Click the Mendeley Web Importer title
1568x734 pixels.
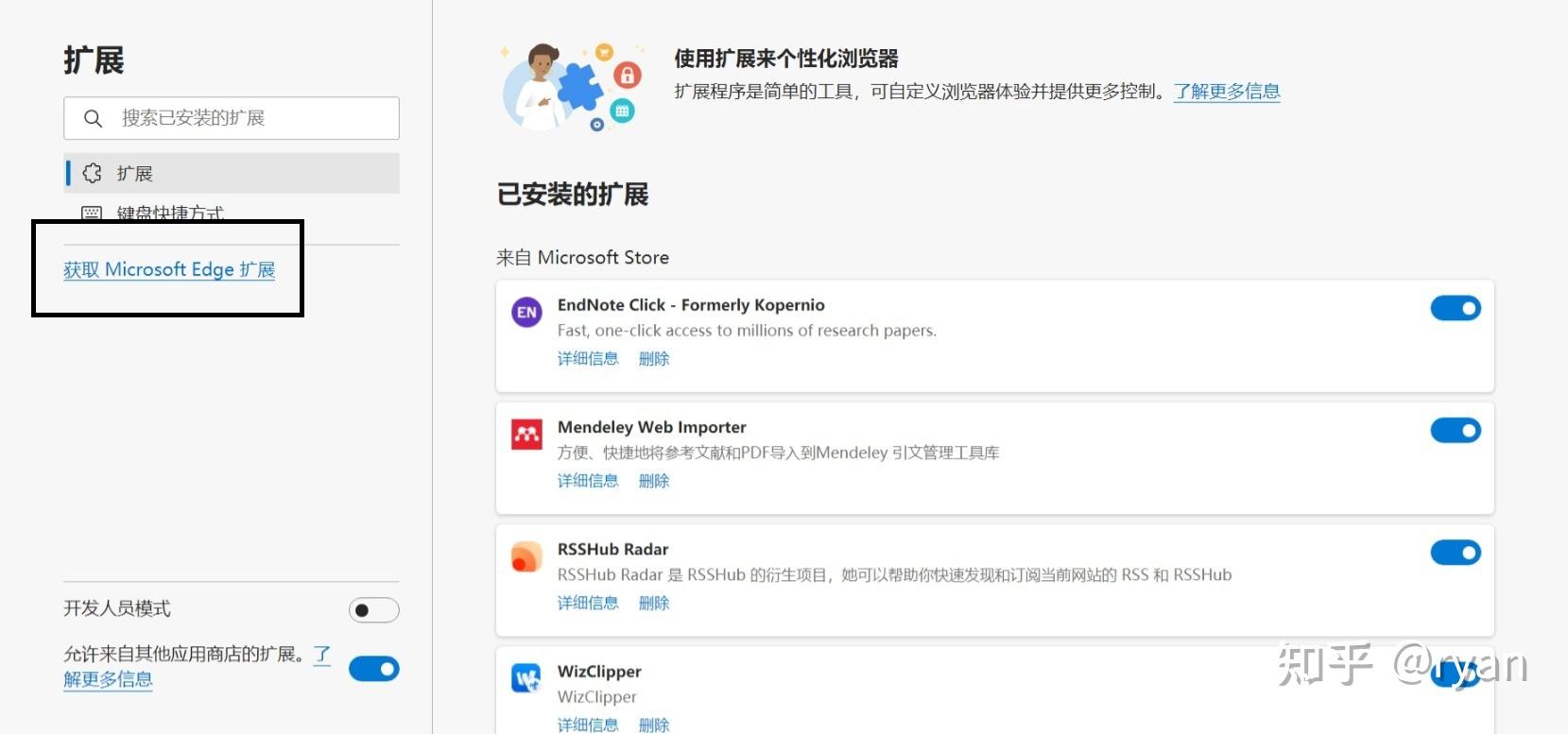click(x=652, y=427)
